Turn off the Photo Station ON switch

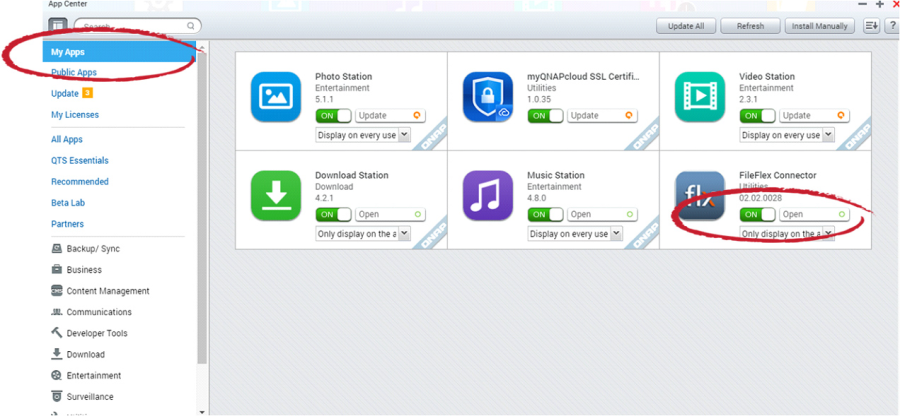pos(333,115)
